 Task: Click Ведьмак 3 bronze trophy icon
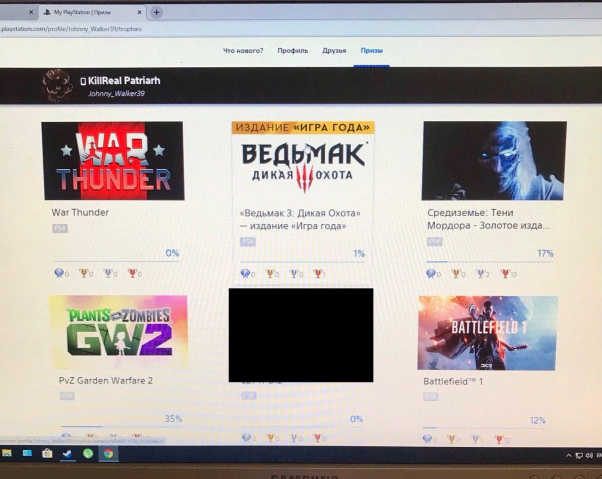[x=318, y=273]
